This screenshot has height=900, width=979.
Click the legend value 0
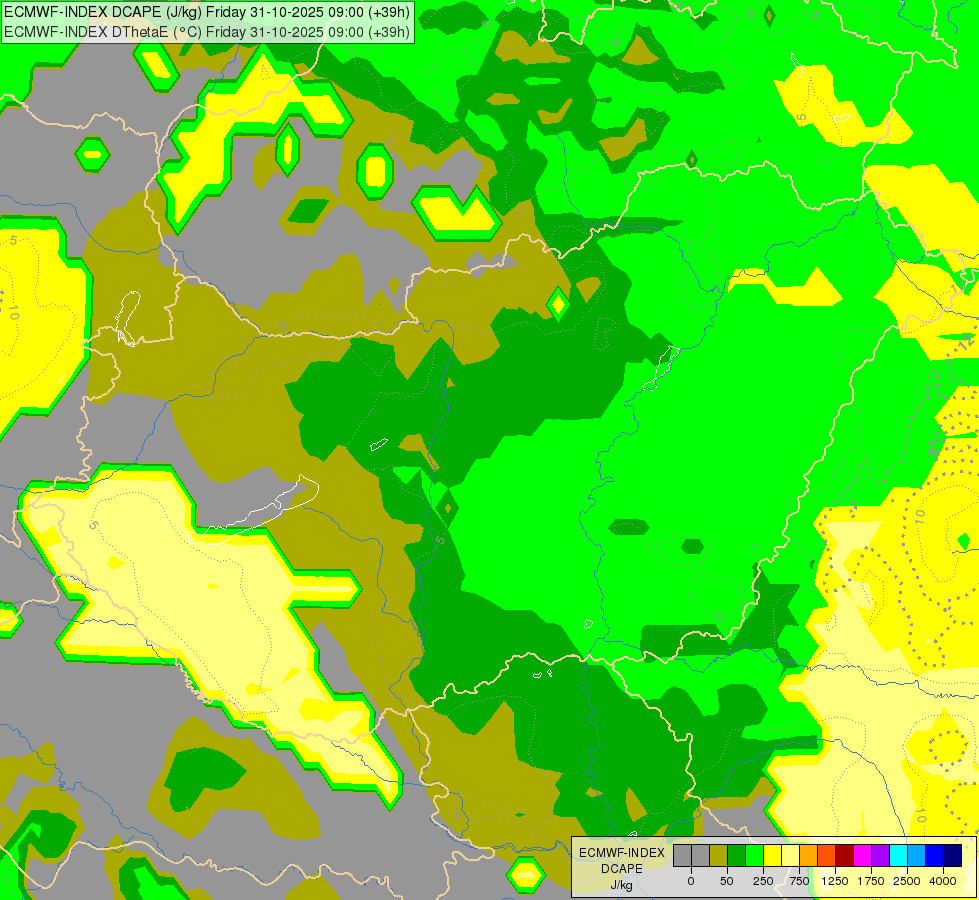(x=691, y=881)
